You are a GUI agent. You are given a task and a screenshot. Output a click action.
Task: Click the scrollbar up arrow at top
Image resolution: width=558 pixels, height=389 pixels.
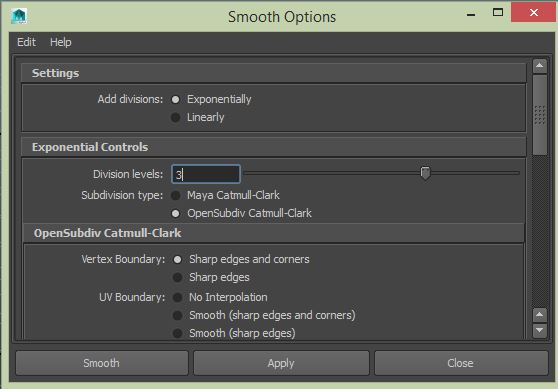[x=539, y=66]
